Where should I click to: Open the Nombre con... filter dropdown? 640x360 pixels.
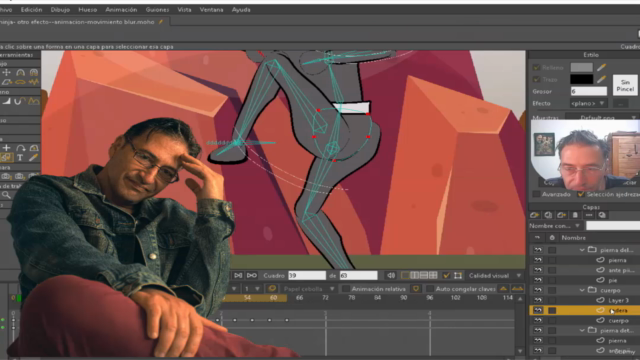555,226
